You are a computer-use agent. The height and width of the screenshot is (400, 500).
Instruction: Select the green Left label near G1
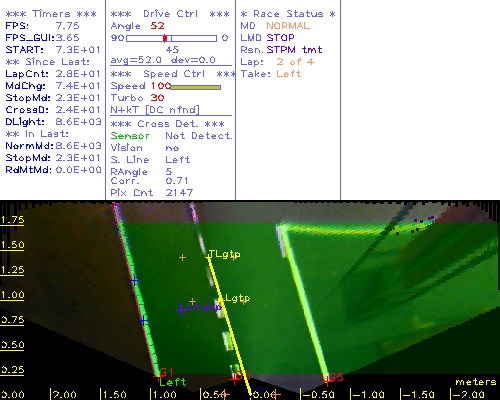173,382
